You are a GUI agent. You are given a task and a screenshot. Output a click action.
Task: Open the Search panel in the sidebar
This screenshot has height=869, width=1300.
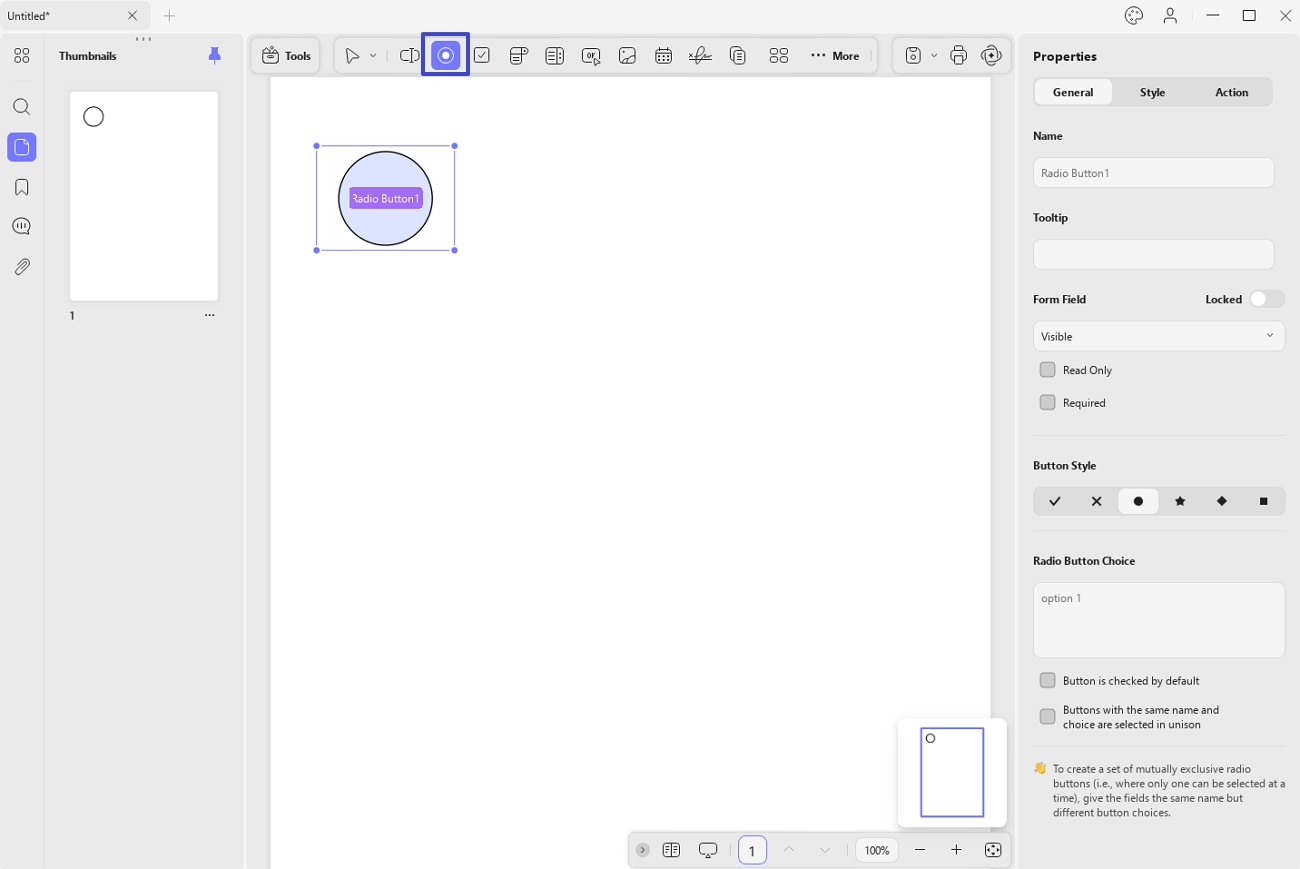click(x=21, y=107)
